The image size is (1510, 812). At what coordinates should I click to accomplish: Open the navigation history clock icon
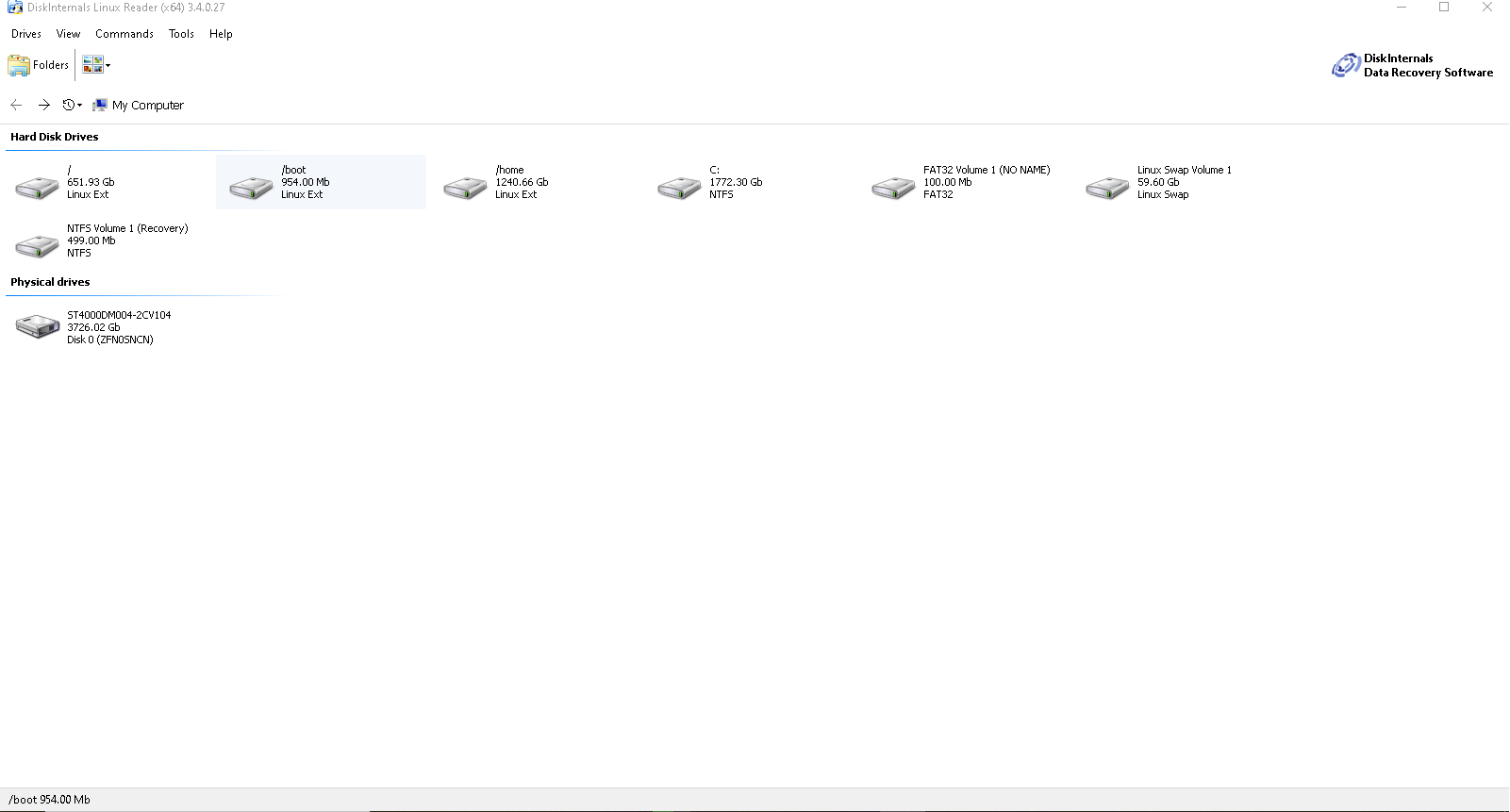pos(68,105)
